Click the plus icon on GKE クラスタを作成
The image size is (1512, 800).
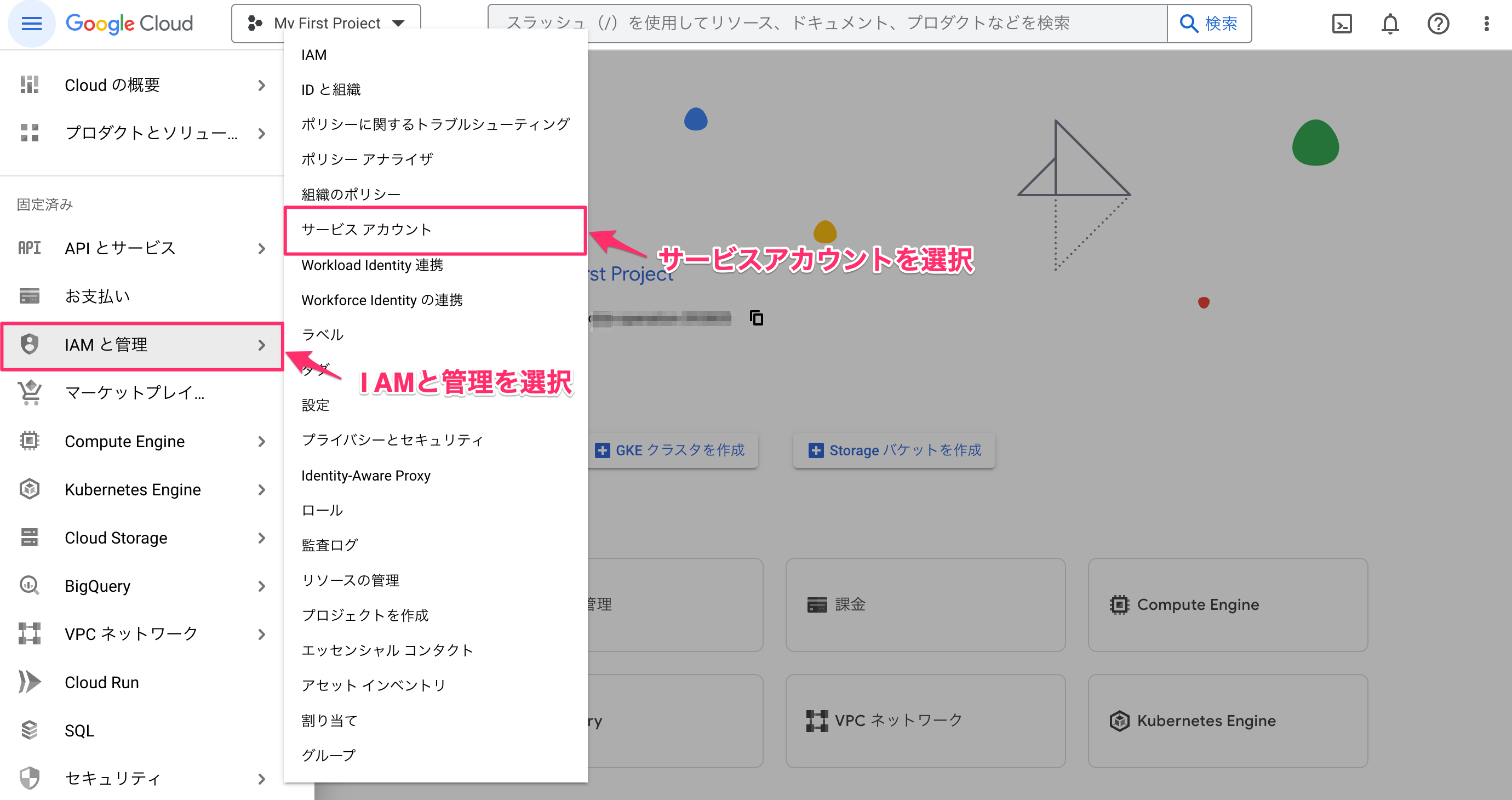[x=602, y=451]
